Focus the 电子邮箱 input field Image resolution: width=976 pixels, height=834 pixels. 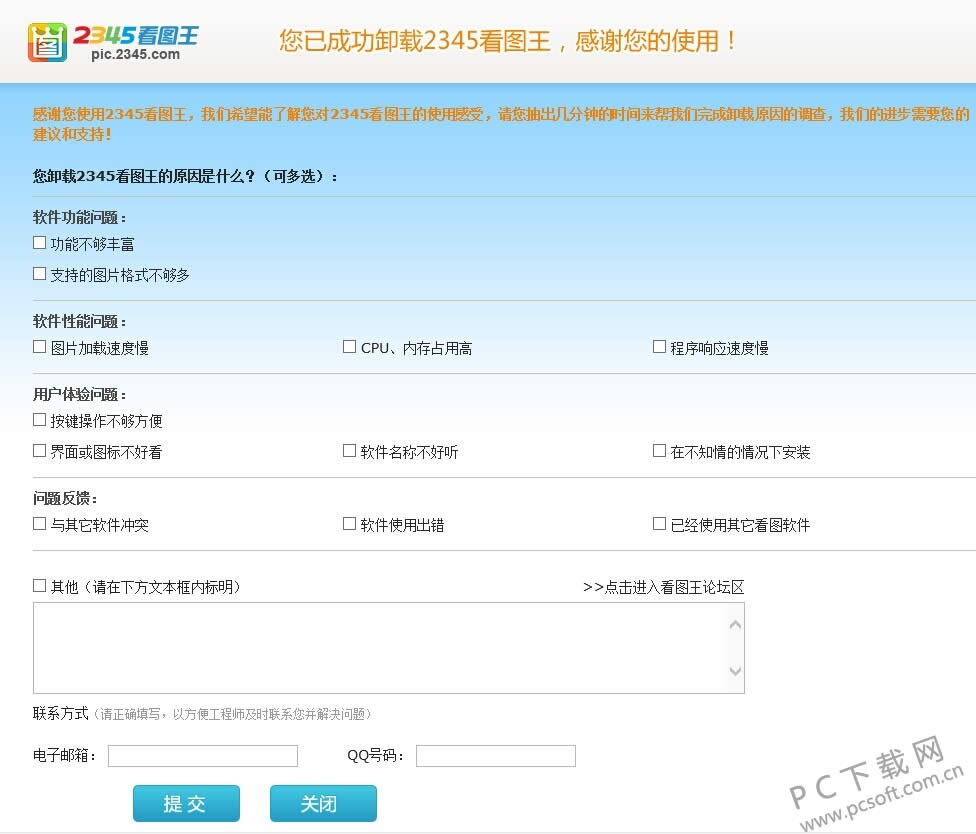203,756
